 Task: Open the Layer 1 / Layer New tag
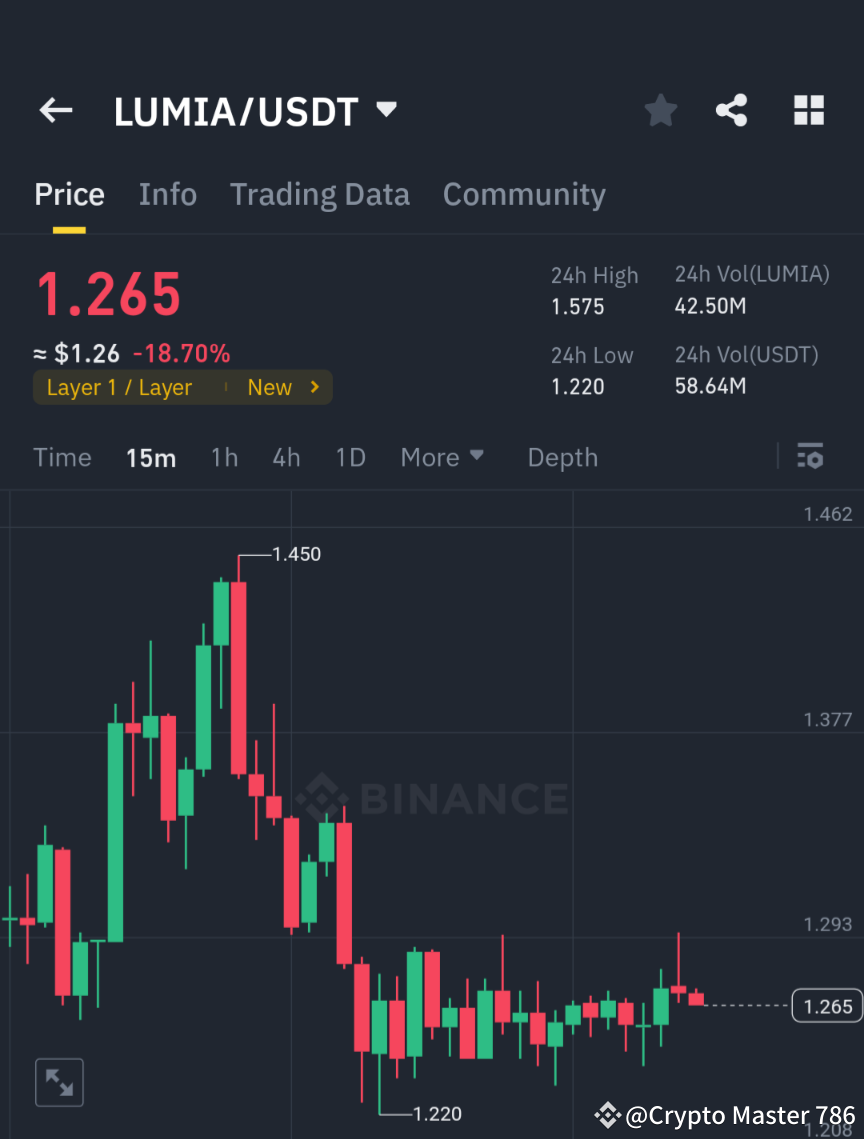pyautogui.click(x=183, y=387)
